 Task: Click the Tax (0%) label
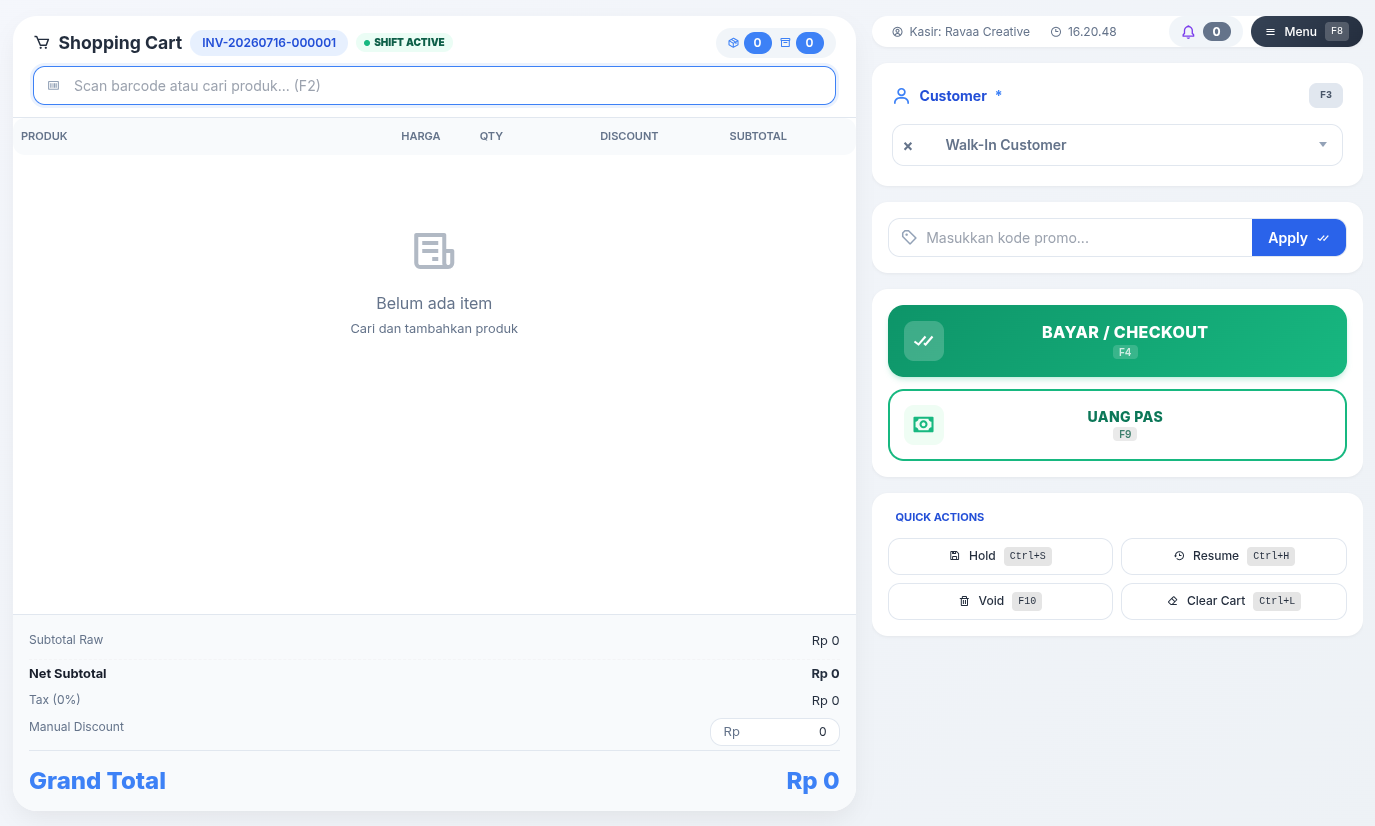click(55, 700)
